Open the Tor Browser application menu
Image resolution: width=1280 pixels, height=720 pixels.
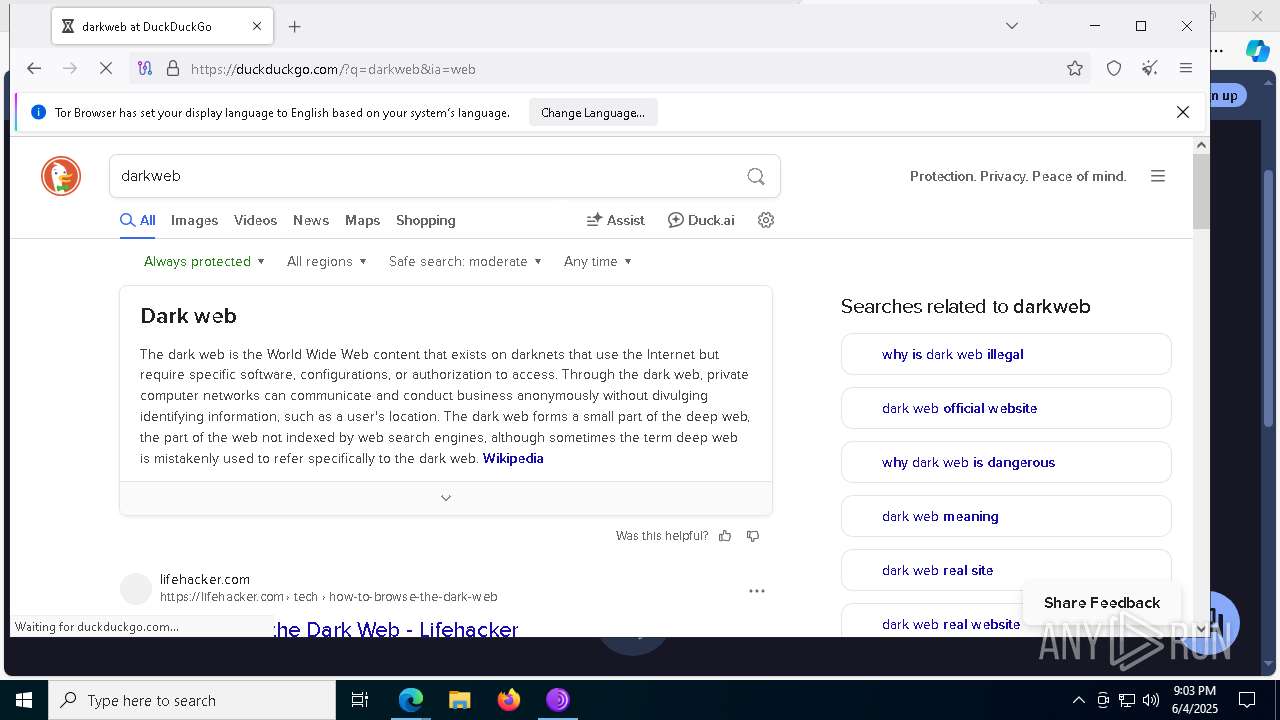click(x=1186, y=68)
